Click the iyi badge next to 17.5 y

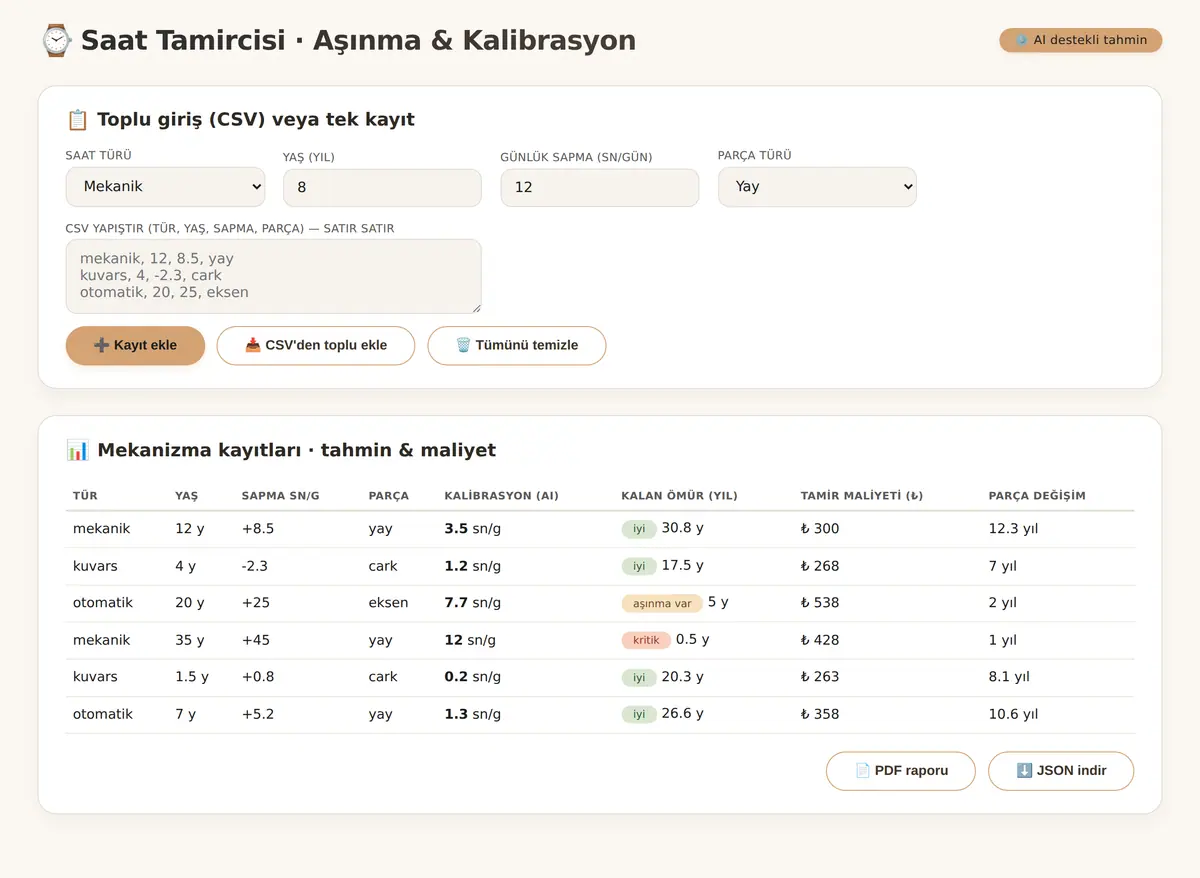pos(639,566)
